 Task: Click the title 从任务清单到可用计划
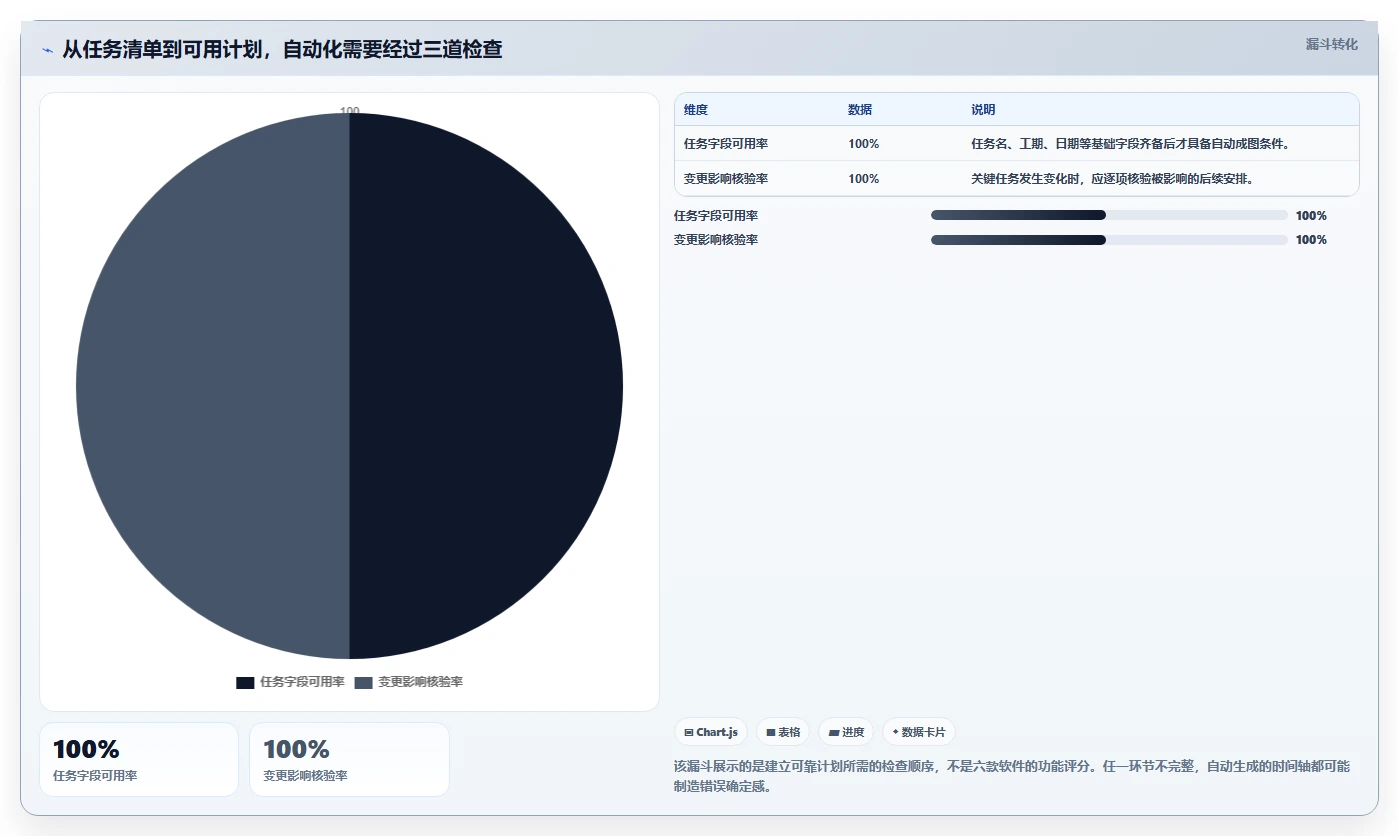pyautogui.click(x=282, y=49)
